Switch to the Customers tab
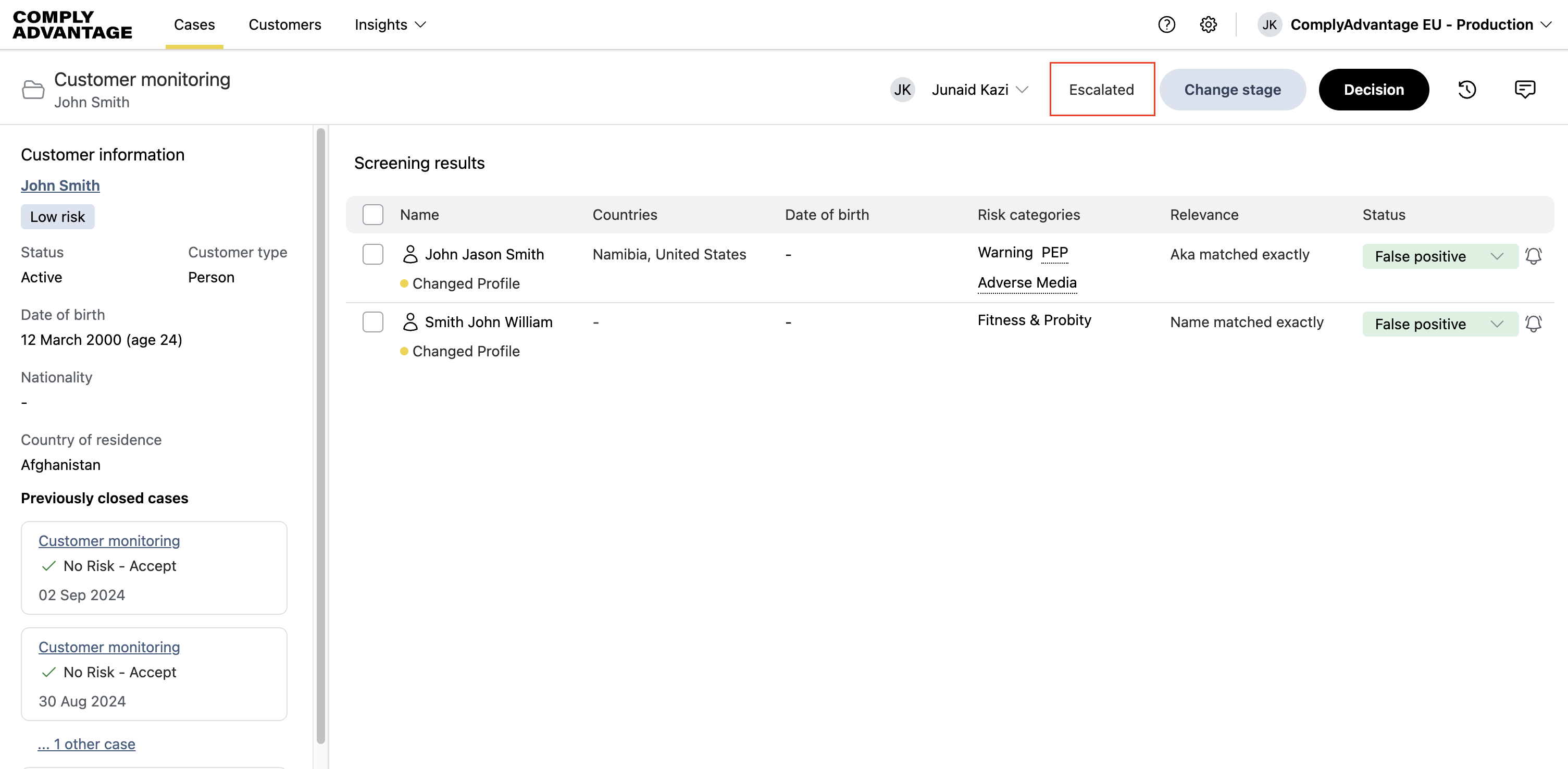This screenshot has width=1568, height=769. (284, 24)
